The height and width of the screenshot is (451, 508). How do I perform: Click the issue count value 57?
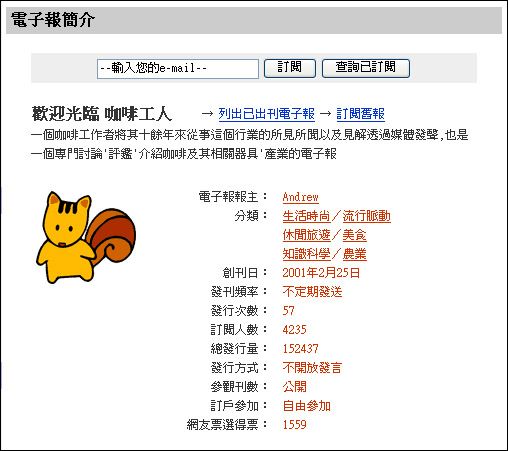pyautogui.click(x=288, y=311)
